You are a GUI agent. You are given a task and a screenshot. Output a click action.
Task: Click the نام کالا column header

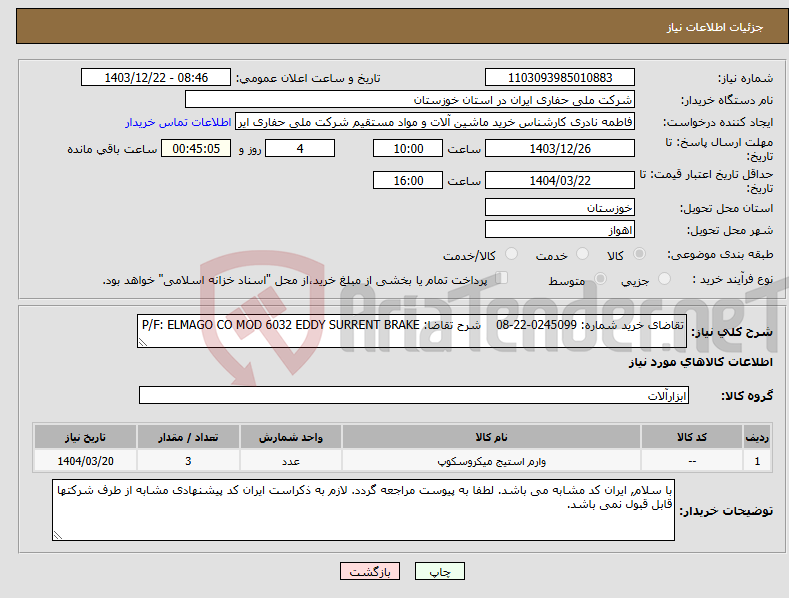pos(491,437)
